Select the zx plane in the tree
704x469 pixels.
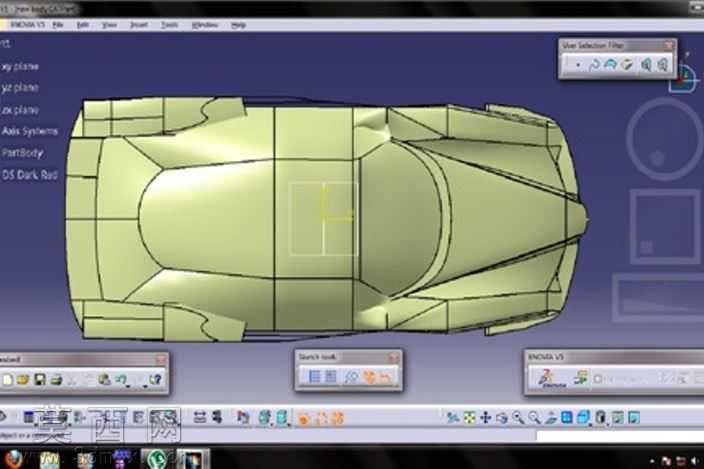(x=20, y=110)
